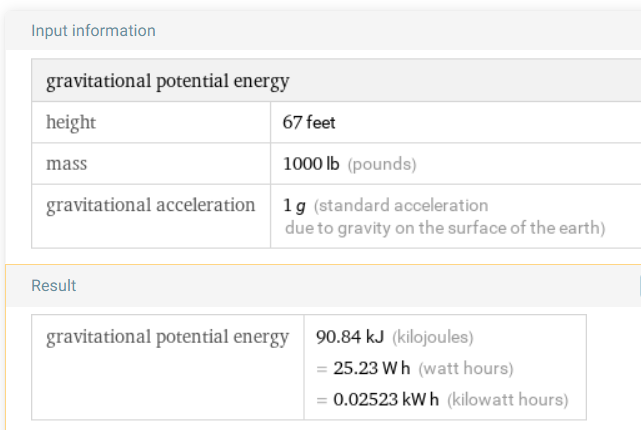Select the '67 feet' height value

pyautogui.click(x=309, y=123)
